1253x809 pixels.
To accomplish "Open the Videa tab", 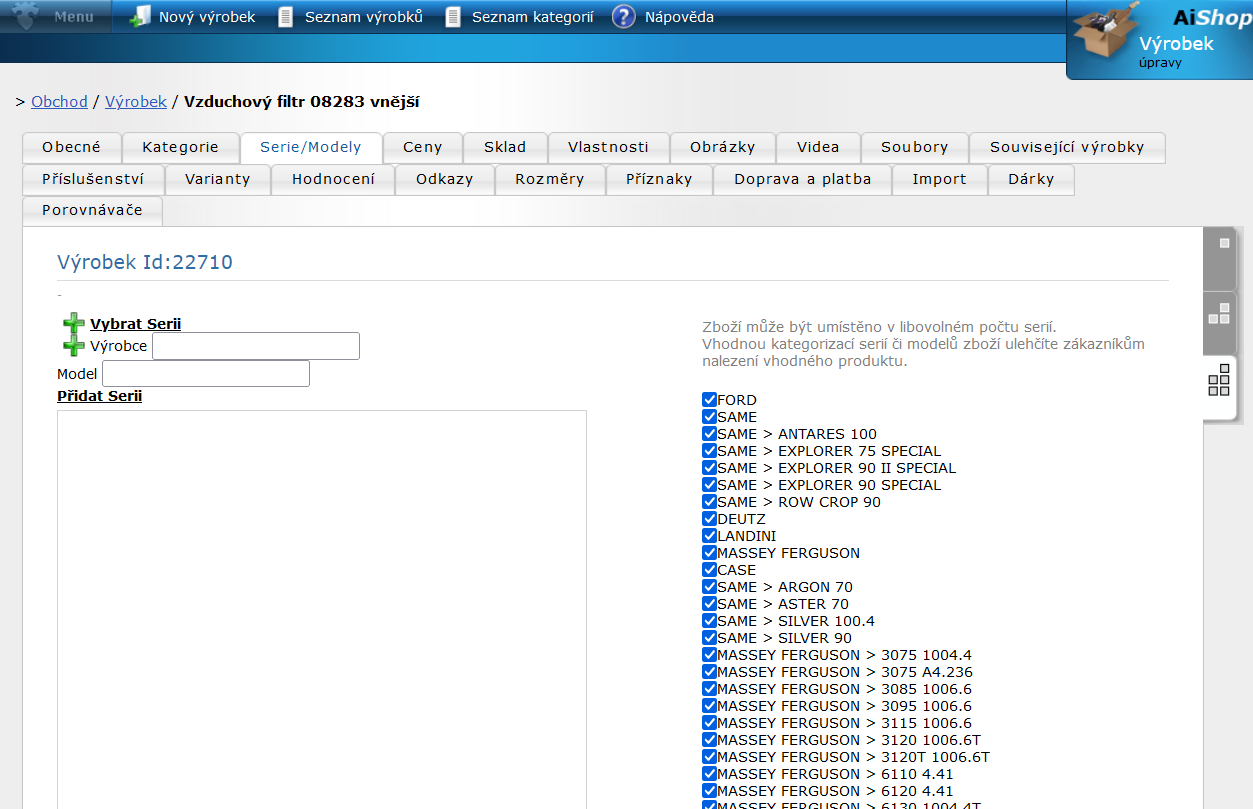I will click(818, 147).
